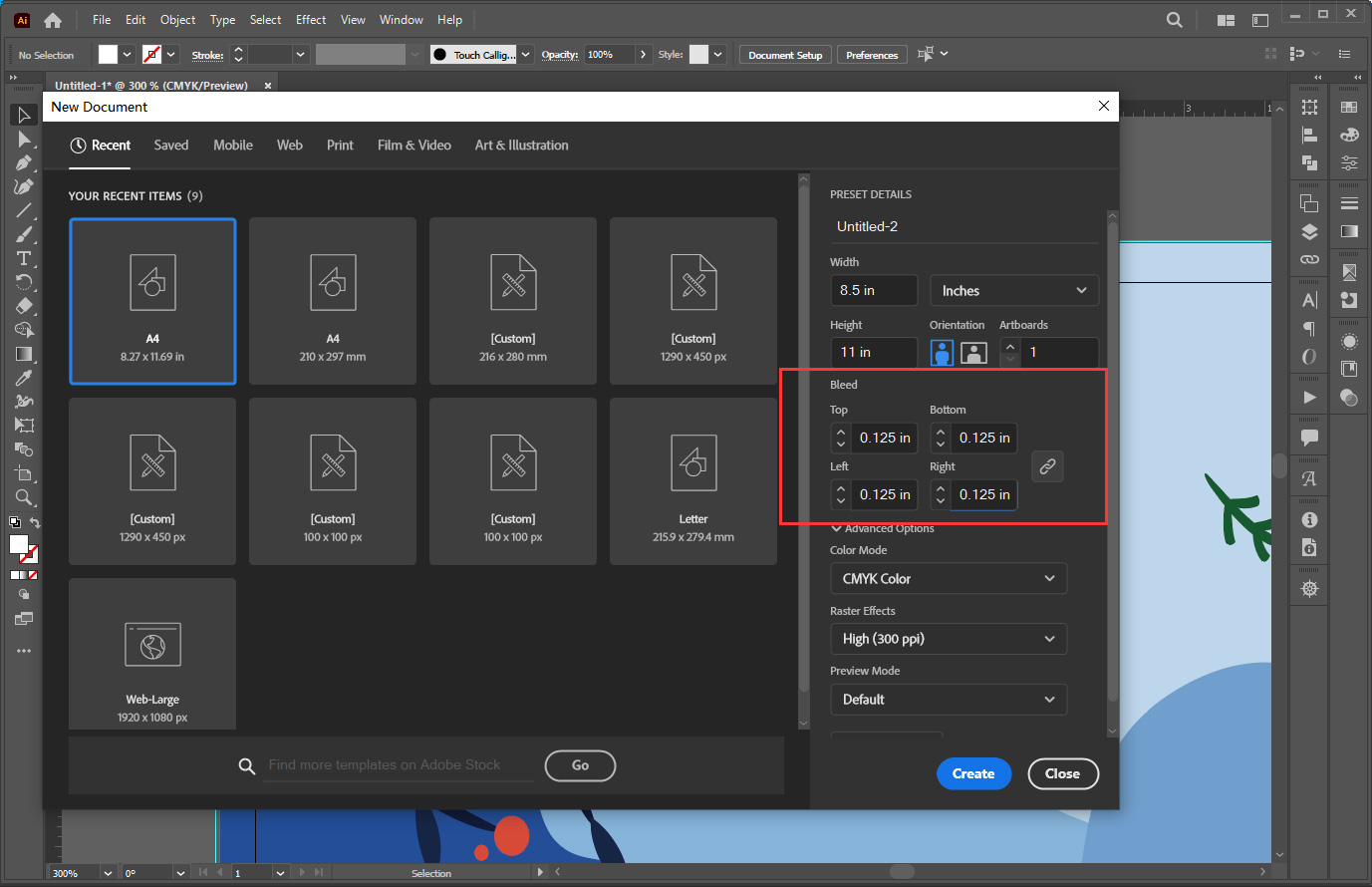Open the Touch Callig brush dropdown
The width and height of the screenshot is (1372, 887).
[526, 55]
